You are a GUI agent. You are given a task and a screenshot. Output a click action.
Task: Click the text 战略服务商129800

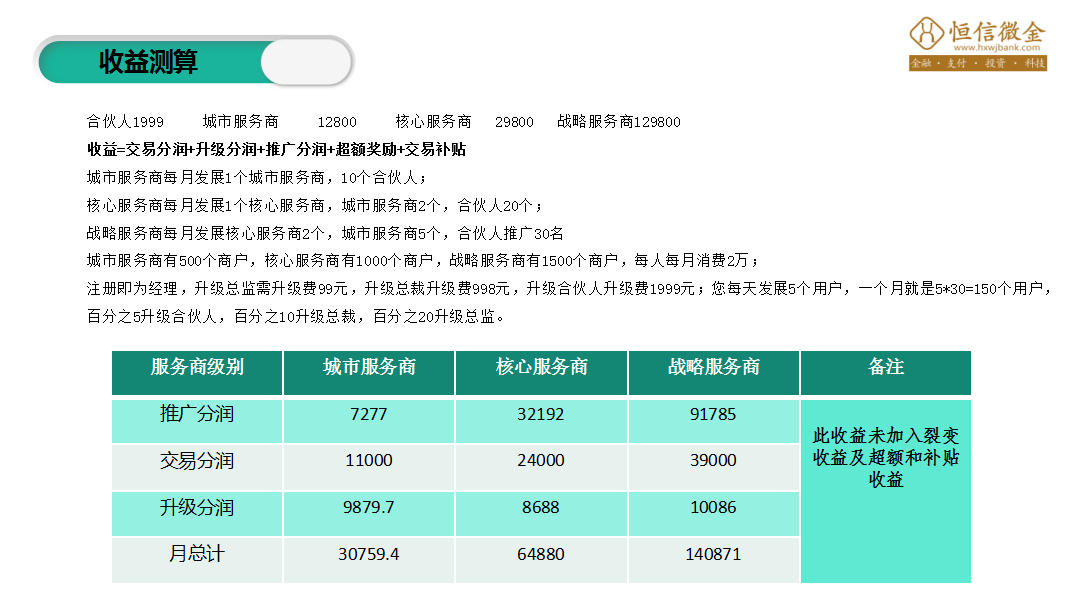[x=619, y=122]
